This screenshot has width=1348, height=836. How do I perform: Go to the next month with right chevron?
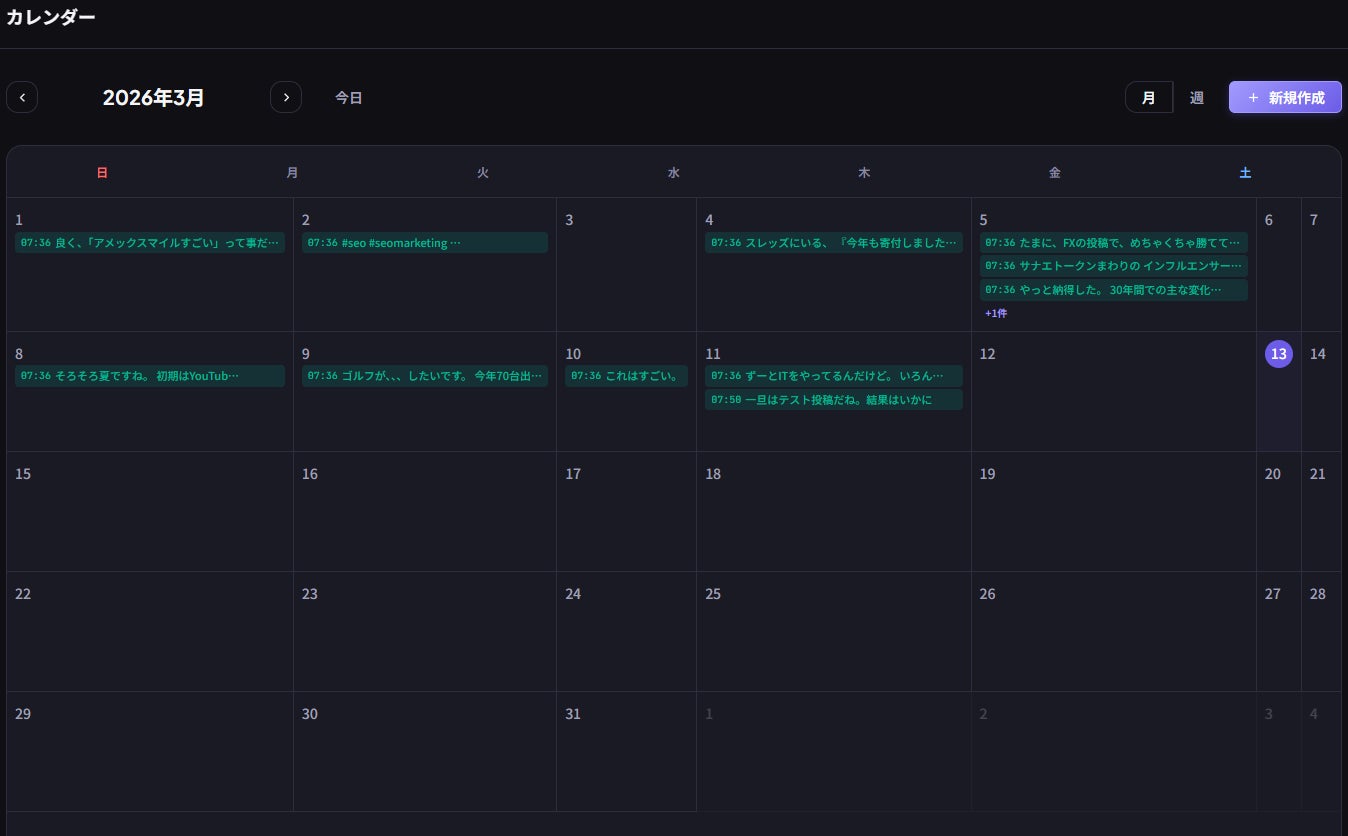pos(286,97)
